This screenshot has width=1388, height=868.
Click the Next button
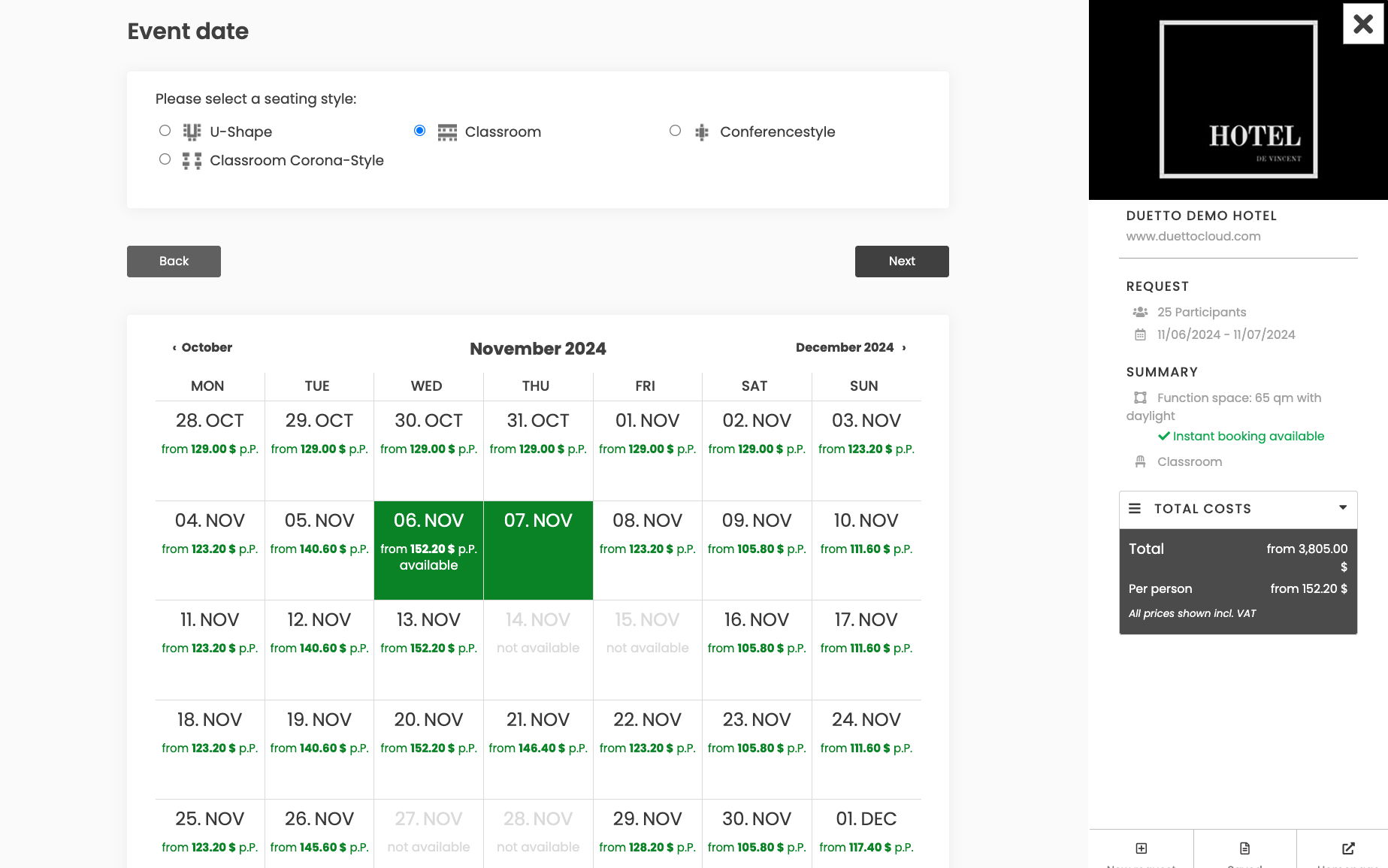tap(902, 262)
